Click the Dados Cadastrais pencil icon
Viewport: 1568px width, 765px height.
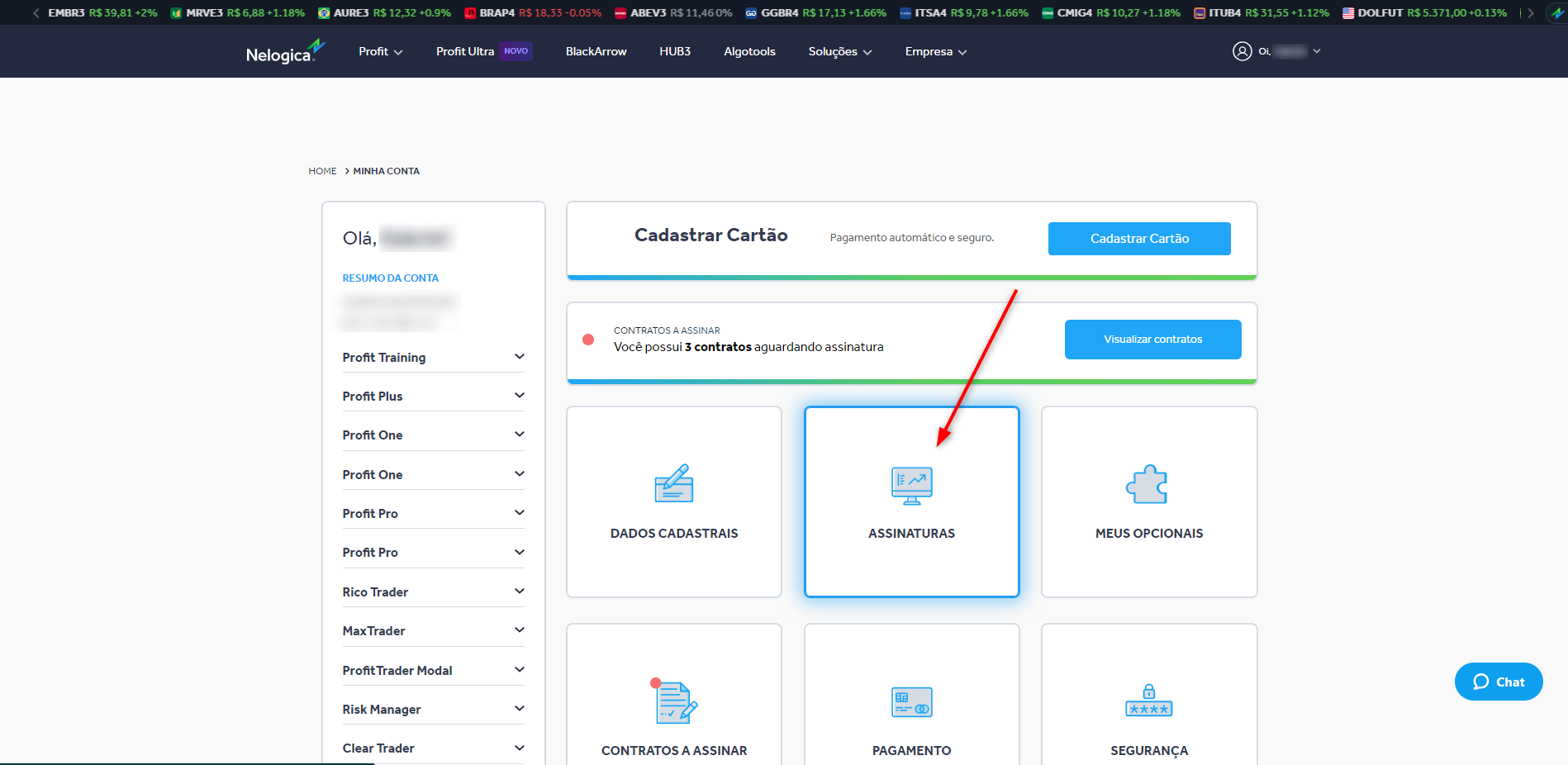(x=674, y=483)
